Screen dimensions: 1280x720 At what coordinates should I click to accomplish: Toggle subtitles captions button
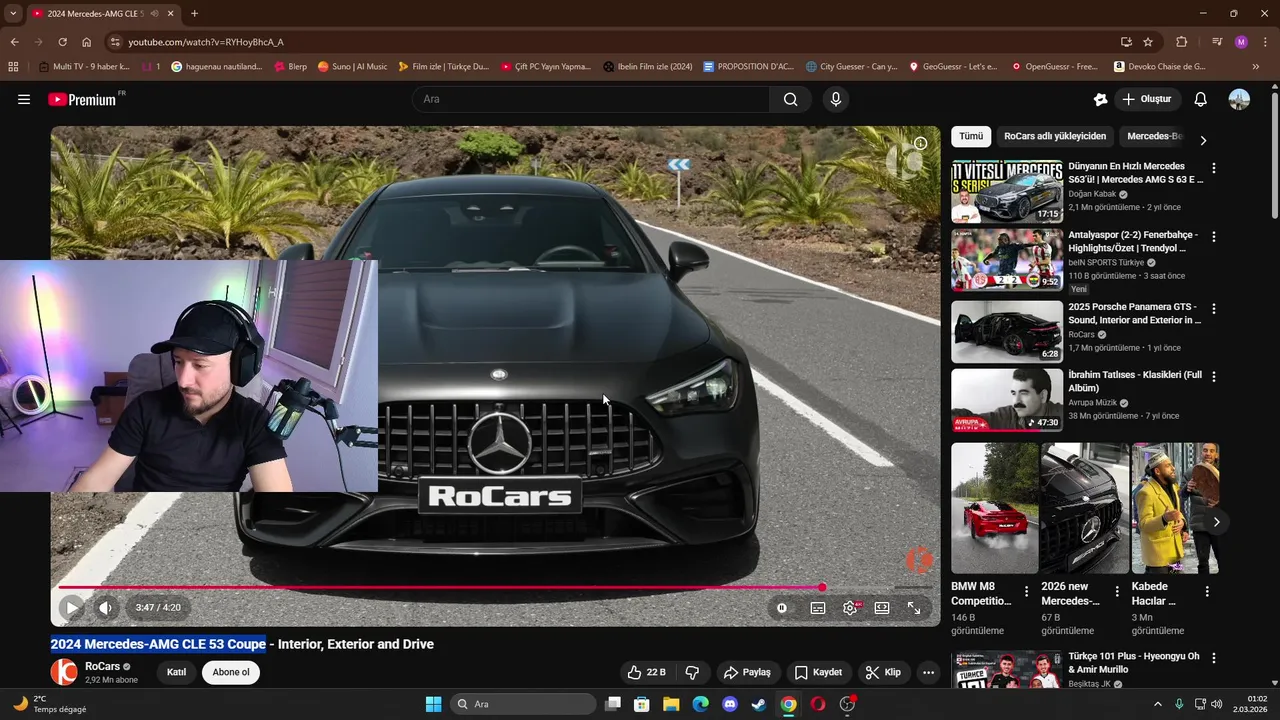point(818,607)
